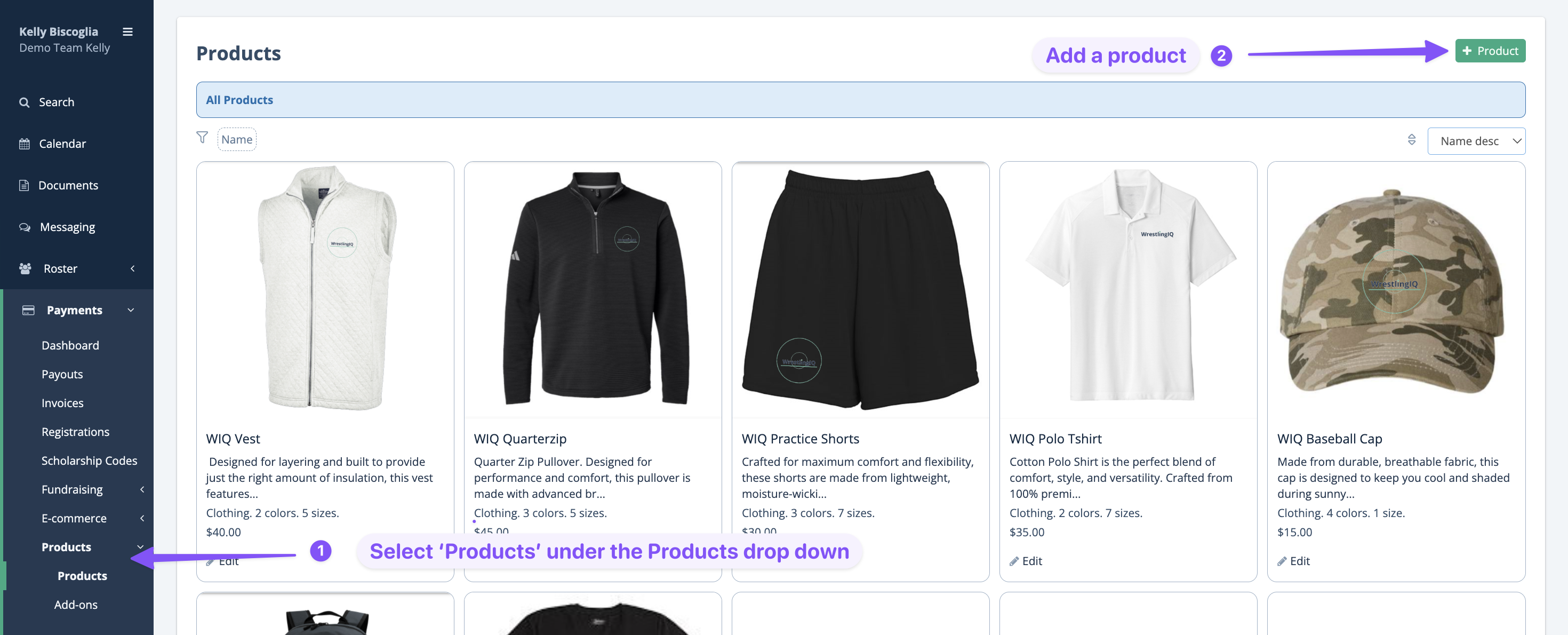Open Documents from the sidebar

point(68,185)
